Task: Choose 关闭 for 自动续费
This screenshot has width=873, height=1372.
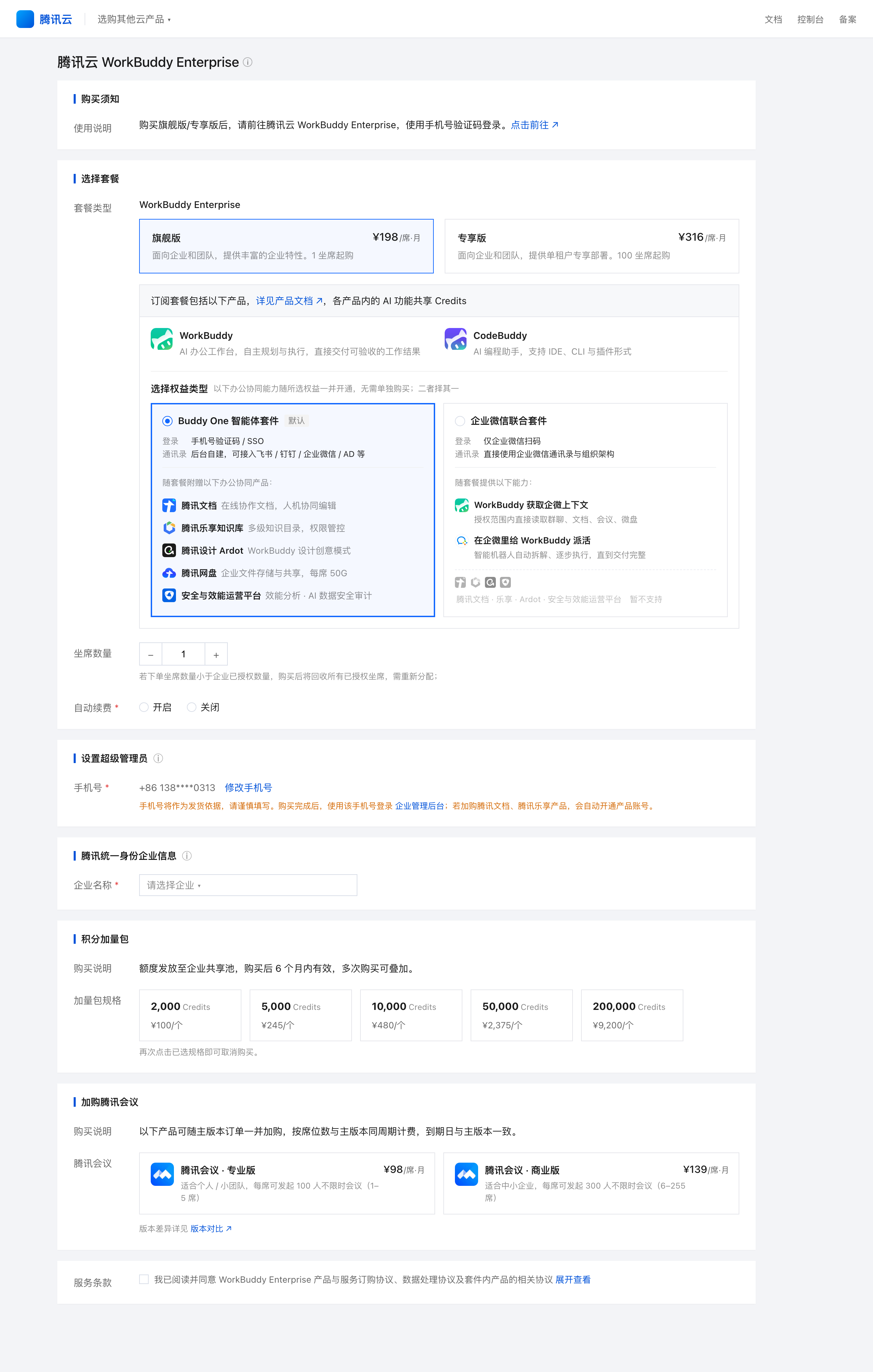Action: (192, 707)
